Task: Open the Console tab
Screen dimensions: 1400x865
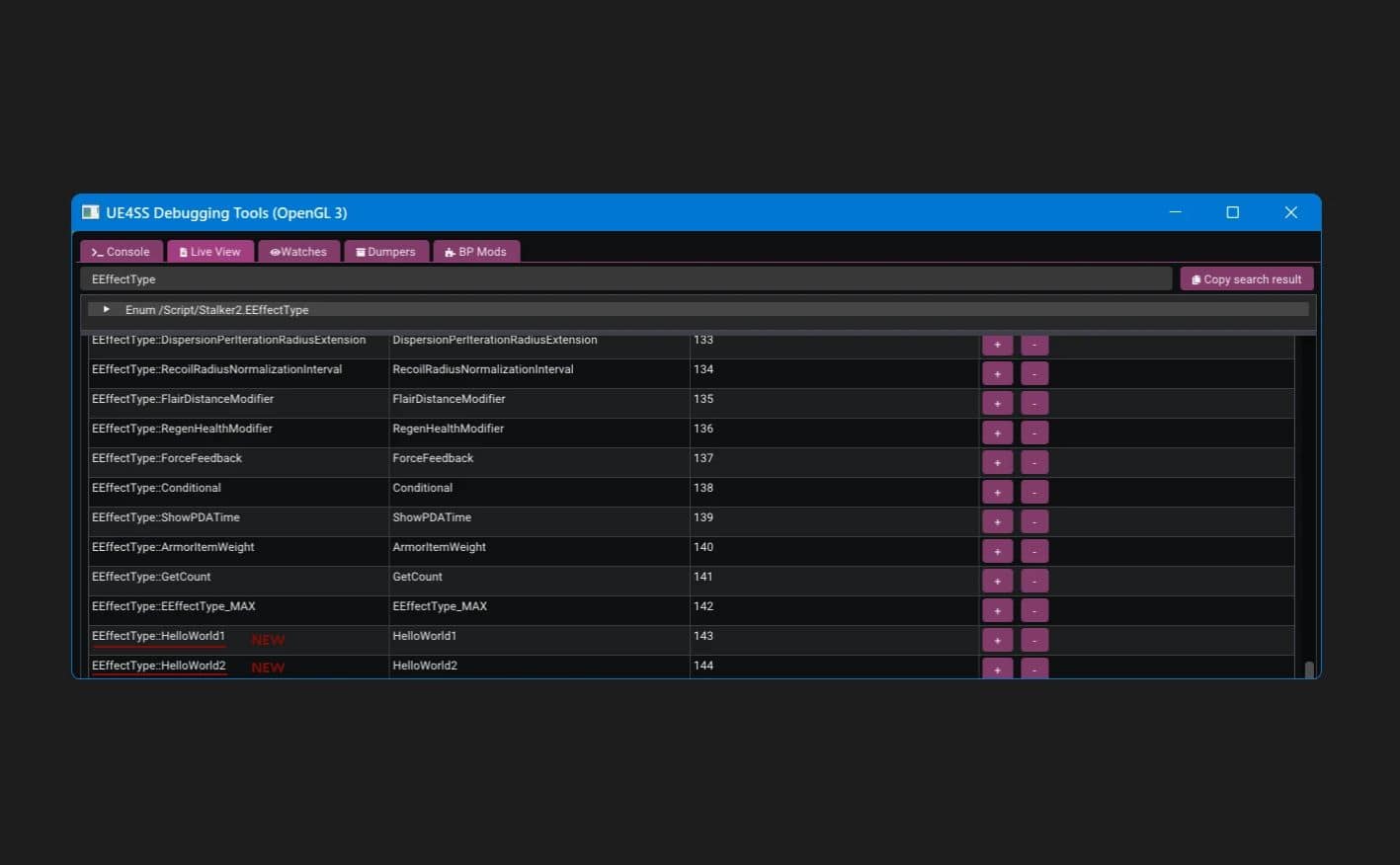Action: point(122,252)
